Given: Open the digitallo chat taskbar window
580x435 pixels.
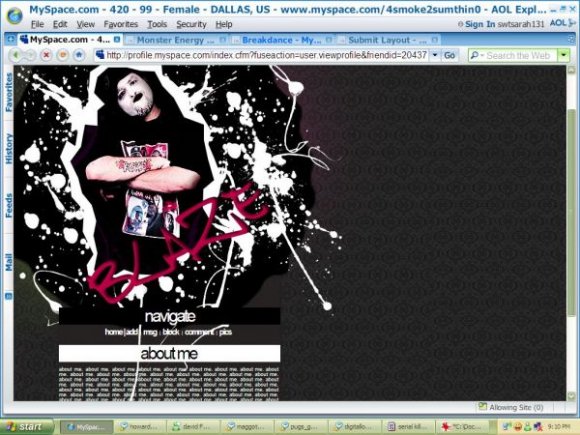Looking at the screenshot, I should pos(355,427).
